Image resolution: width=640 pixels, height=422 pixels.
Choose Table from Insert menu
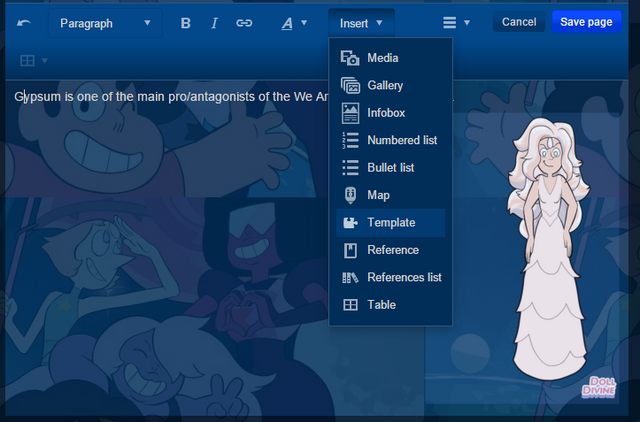(391, 304)
